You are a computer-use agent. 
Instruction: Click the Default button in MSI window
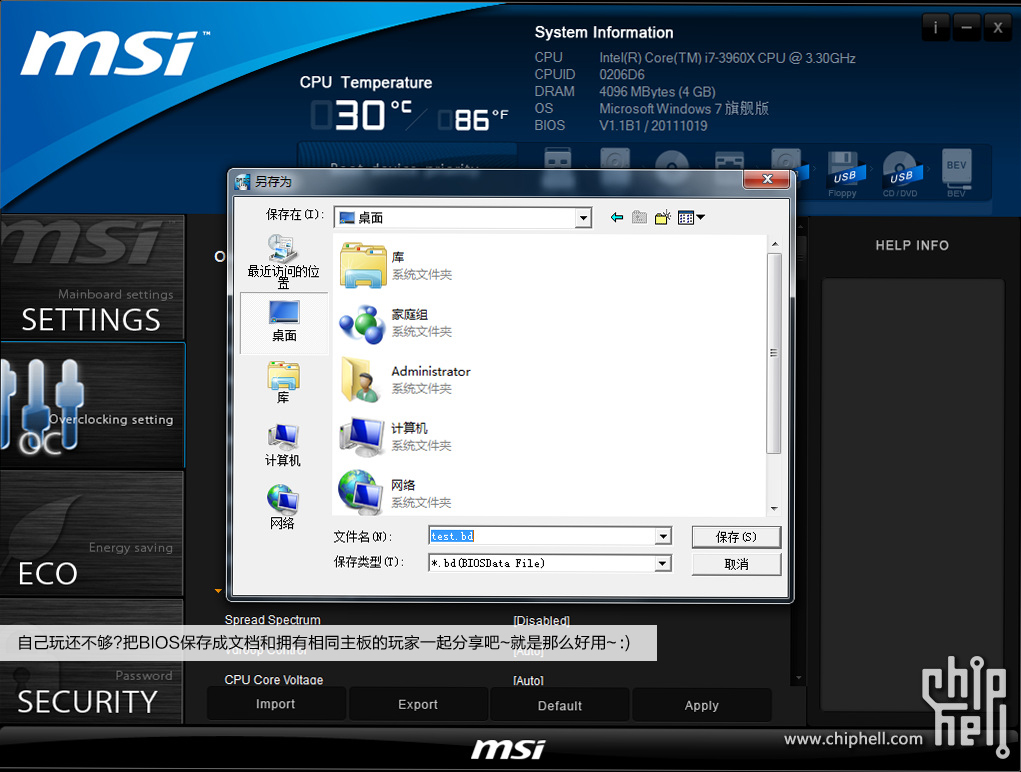pyautogui.click(x=560, y=705)
